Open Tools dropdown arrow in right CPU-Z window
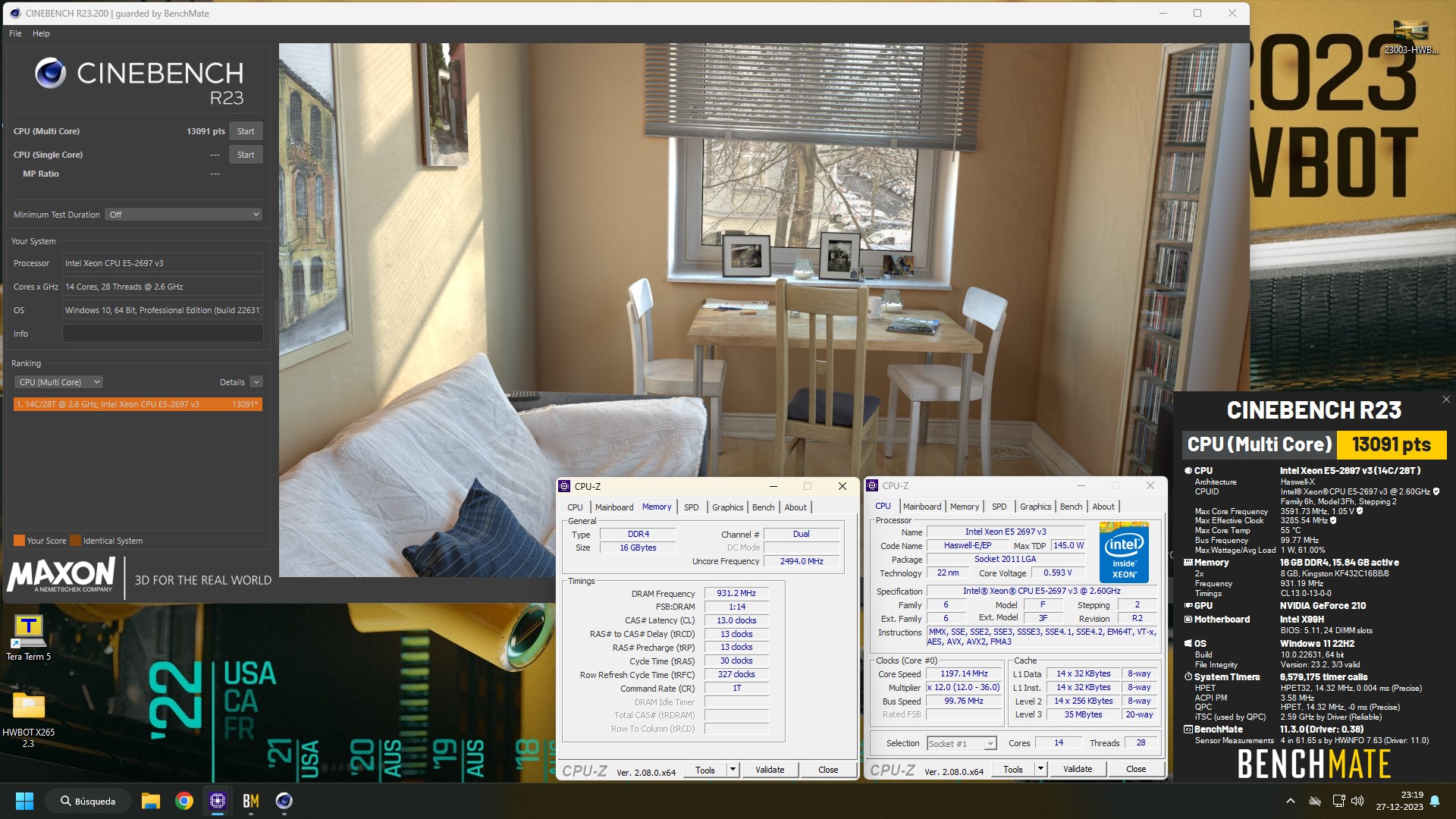Viewport: 1456px width, 819px height. (x=1040, y=769)
